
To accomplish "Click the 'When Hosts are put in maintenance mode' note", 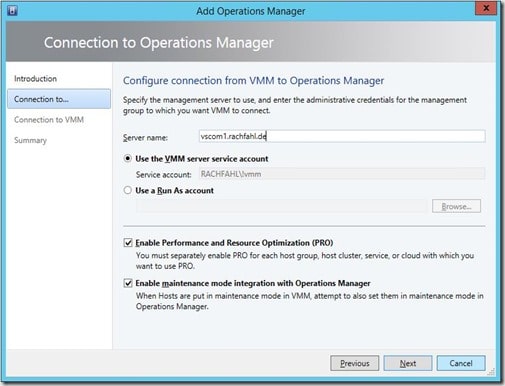I will 309,301.
